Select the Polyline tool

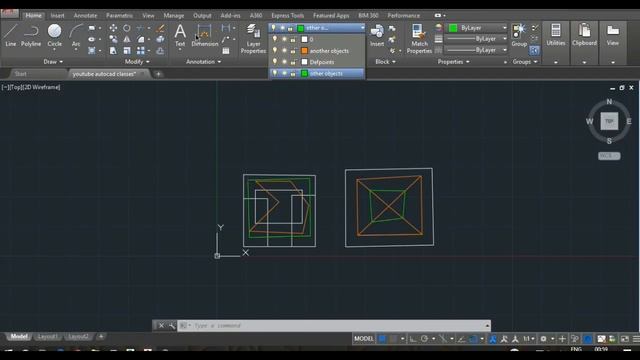coord(31,35)
